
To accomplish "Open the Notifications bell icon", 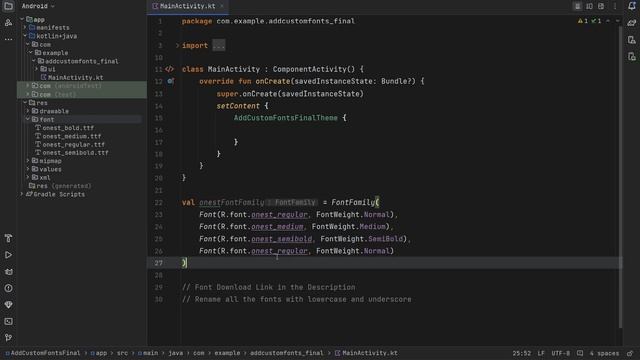I will tap(632, 6).
